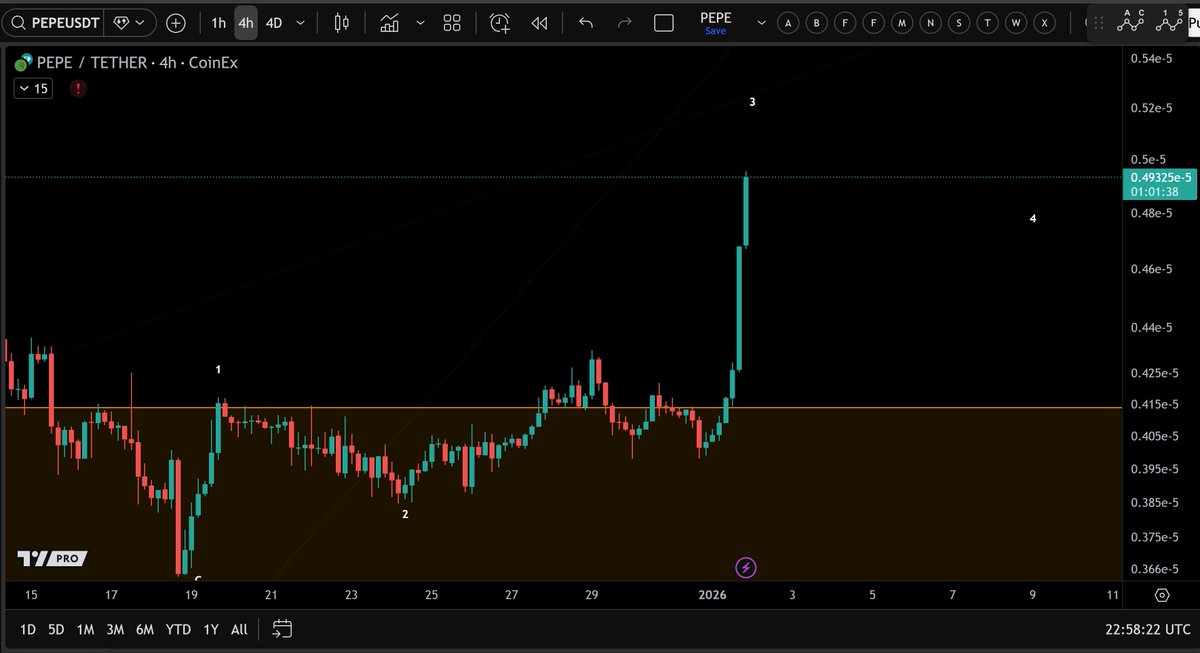Click the purple lightning bolt event icon
1200x653 pixels.
(746, 568)
